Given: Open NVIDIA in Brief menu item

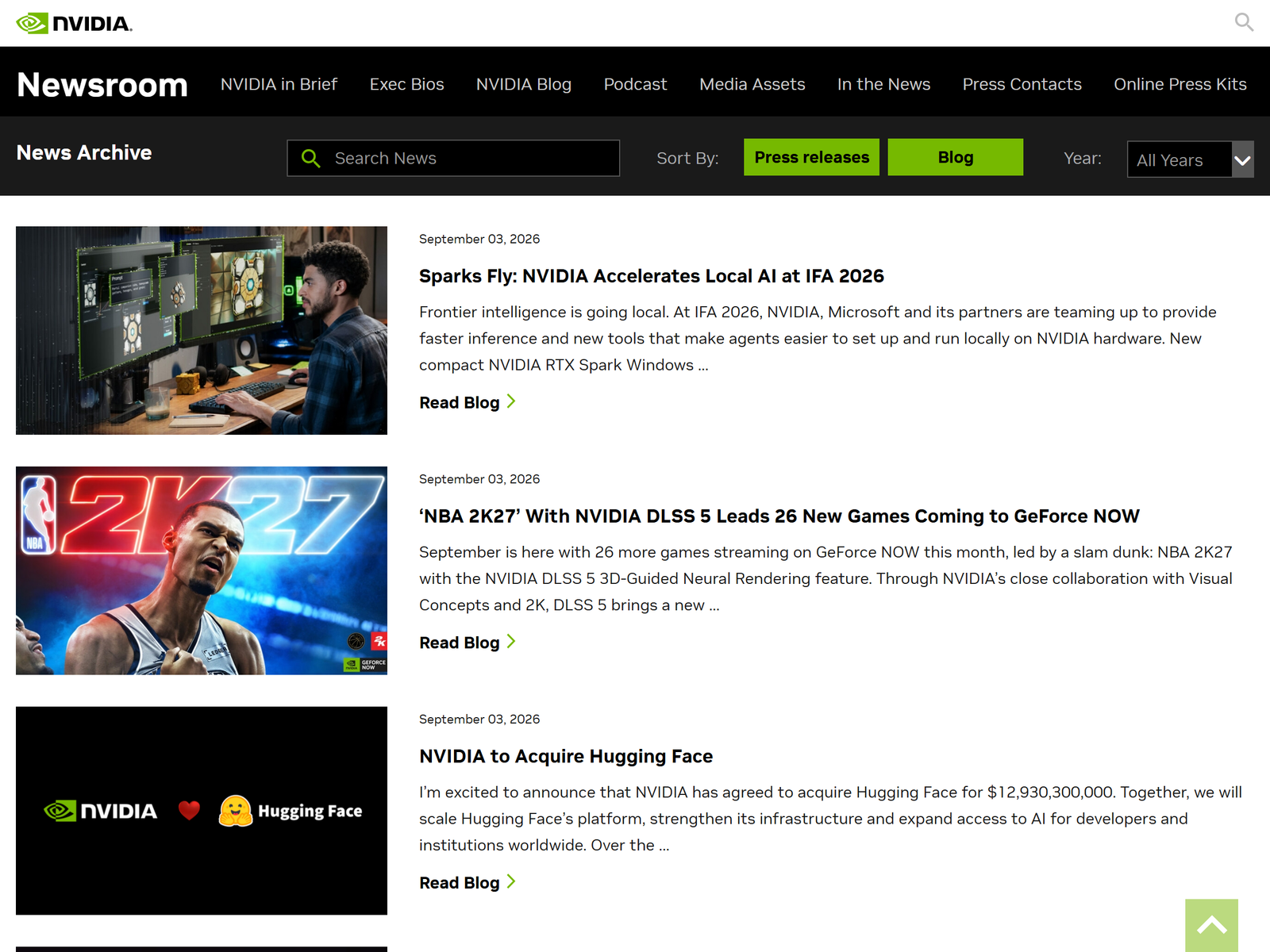Looking at the screenshot, I should [279, 84].
